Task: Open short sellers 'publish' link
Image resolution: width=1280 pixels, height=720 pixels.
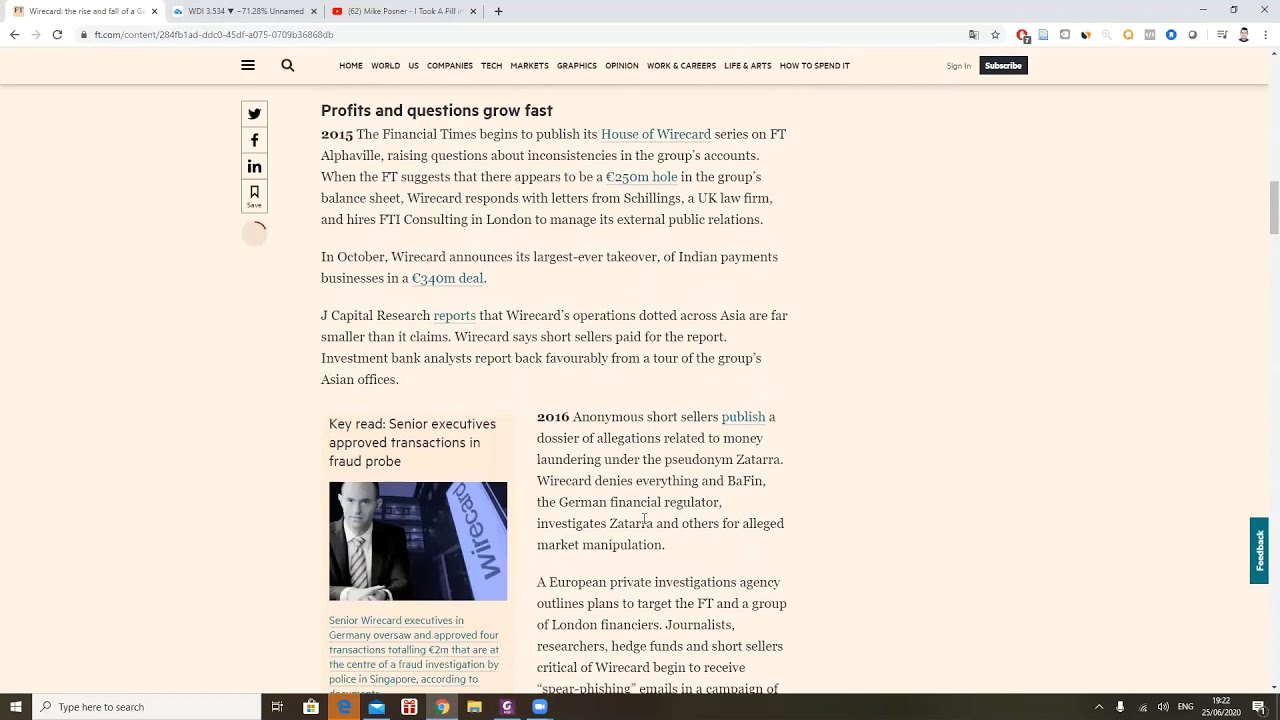Action: (x=743, y=417)
